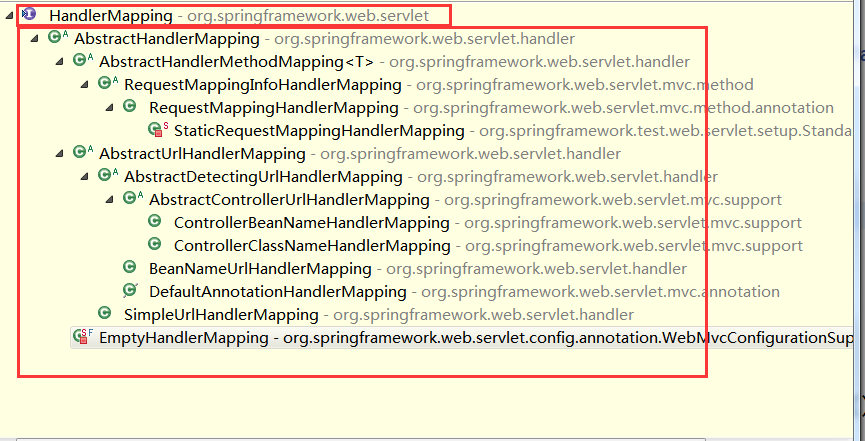Collapse the AbstractUrlHandlerMapping node
Image resolution: width=865 pixels, height=441 pixels.
[60, 154]
